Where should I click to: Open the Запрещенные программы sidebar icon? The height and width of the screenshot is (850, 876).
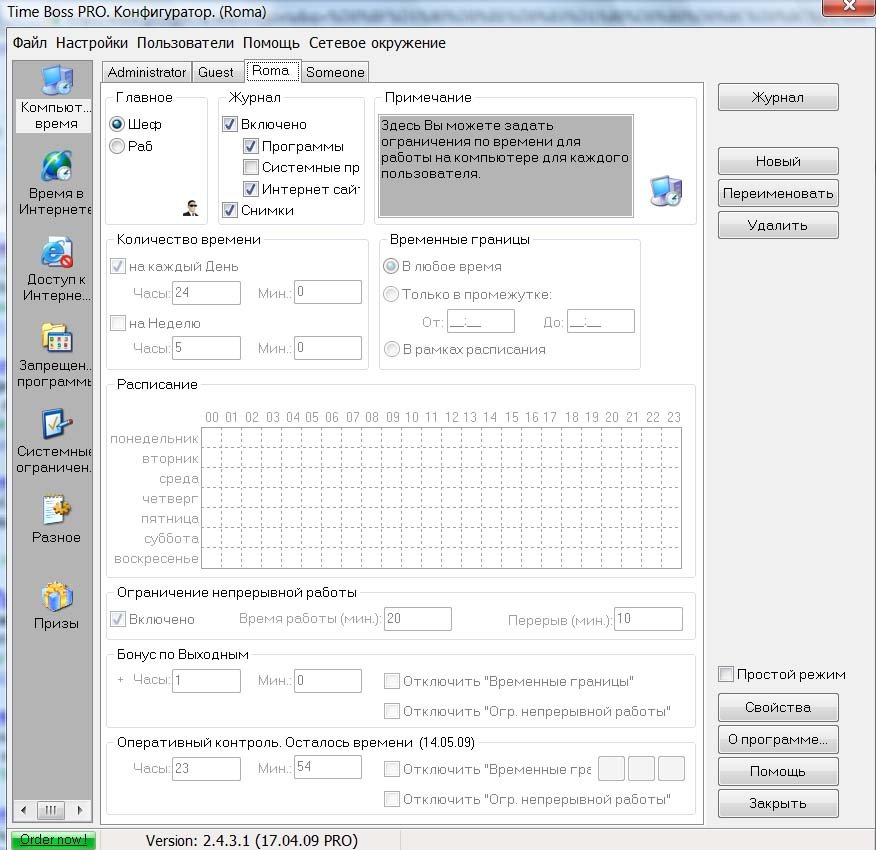[56, 338]
